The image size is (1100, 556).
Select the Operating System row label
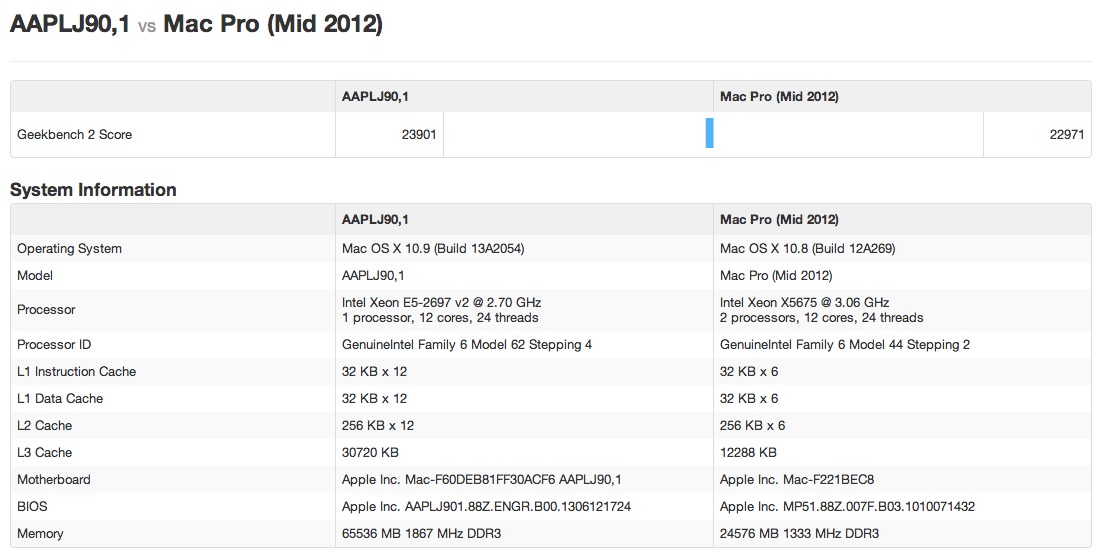69,249
